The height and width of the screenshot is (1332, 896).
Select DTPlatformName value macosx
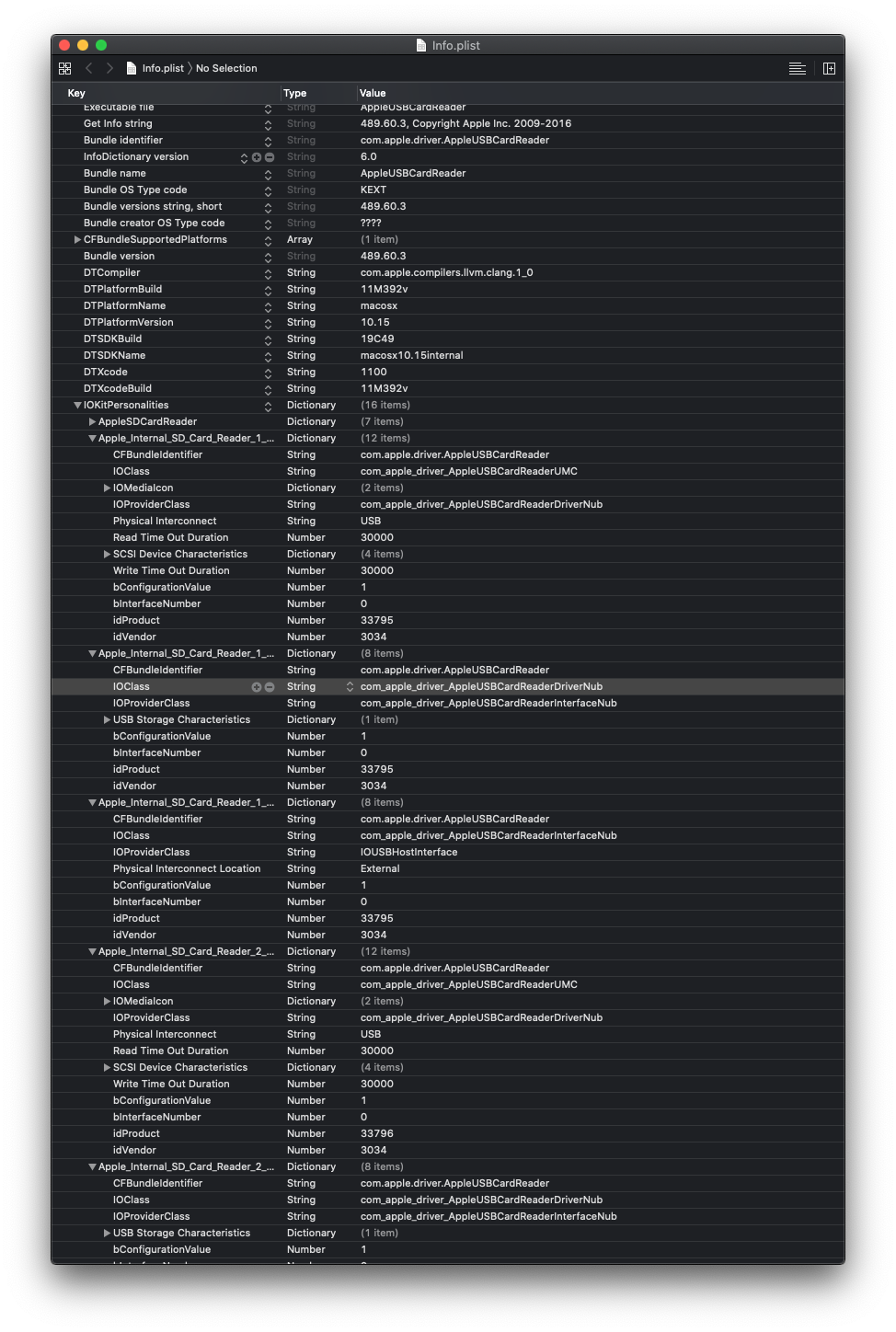[x=379, y=305]
